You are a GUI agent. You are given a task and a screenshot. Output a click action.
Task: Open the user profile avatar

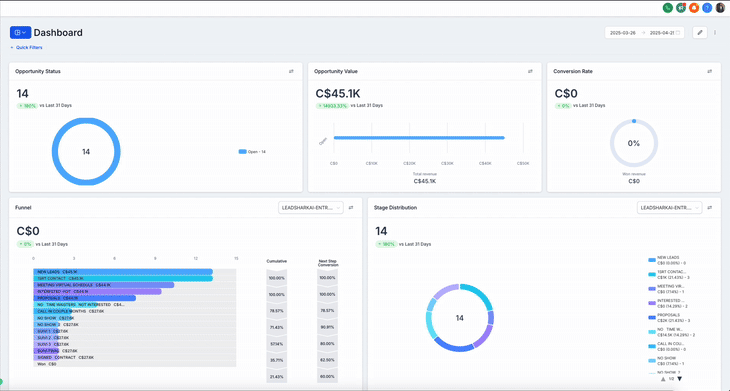pos(720,8)
